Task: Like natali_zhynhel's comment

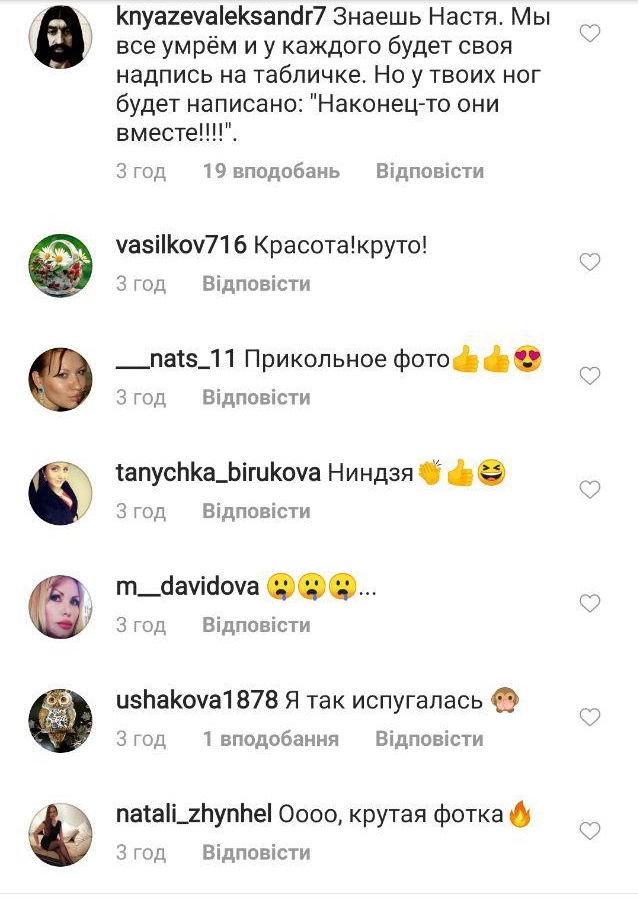Action: tap(589, 830)
